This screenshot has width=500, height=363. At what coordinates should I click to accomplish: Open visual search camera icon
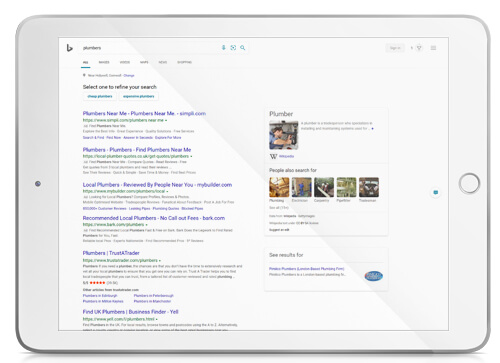(233, 48)
